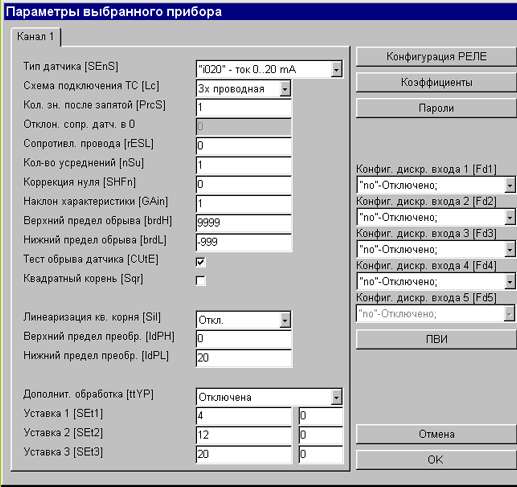This screenshot has height=487, width=517.
Task: Click the Наклон характеристики [GAin] field
Action: tap(244, 204)
